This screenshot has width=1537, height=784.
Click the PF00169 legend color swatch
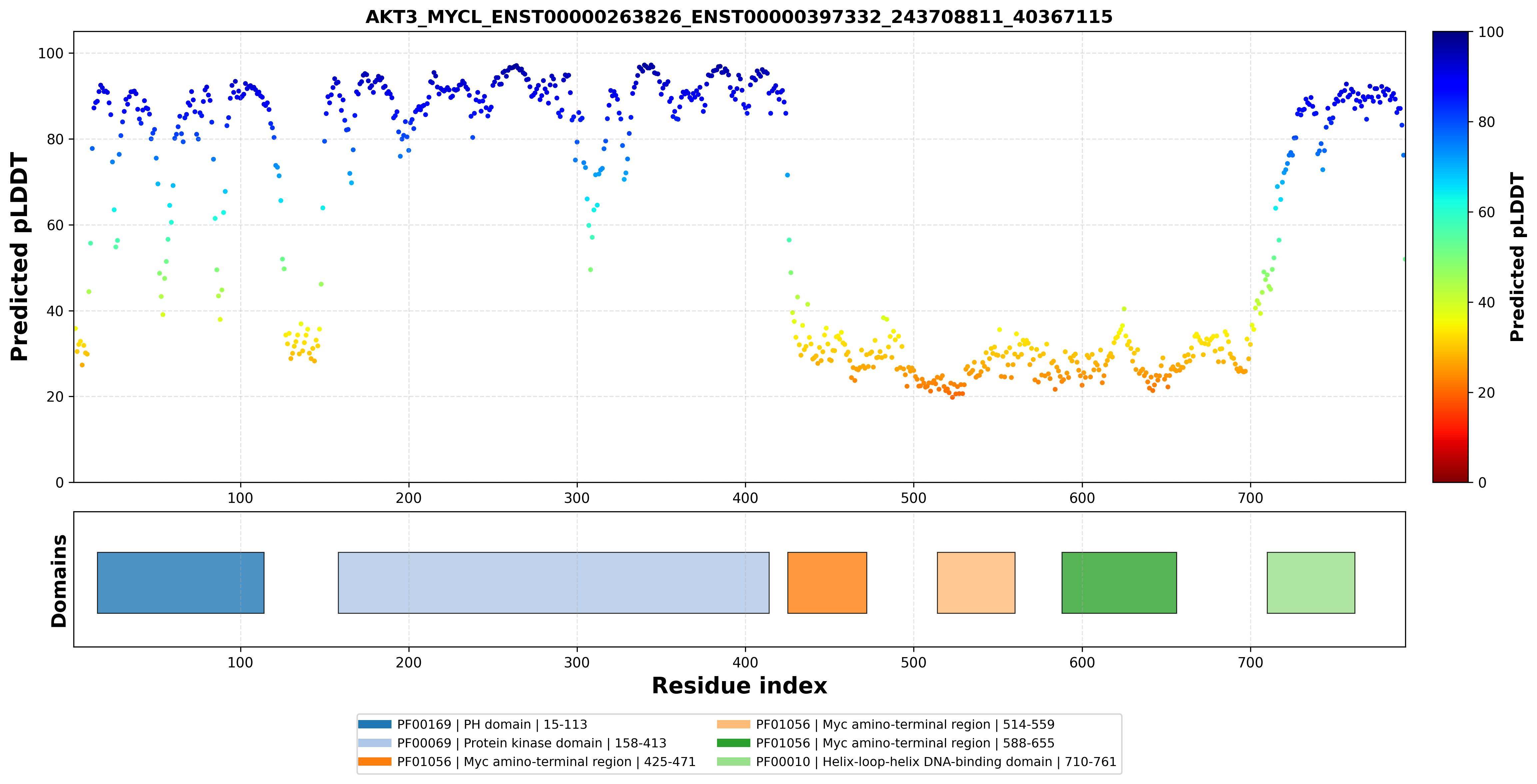pyautogui.click(x=375, y=724)
